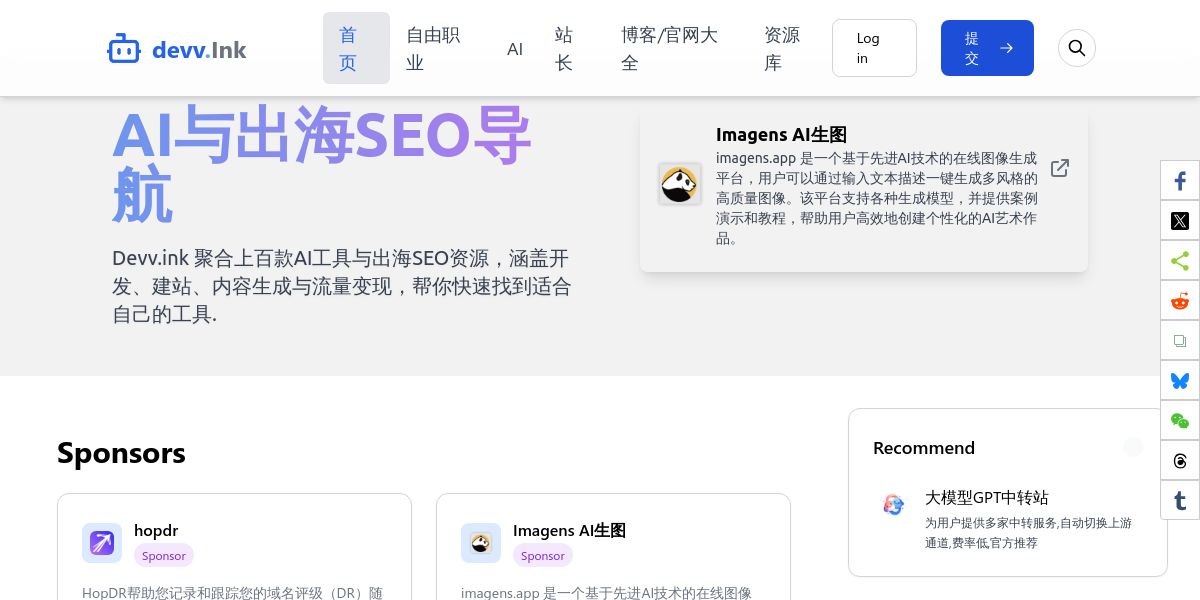
Task: Share page on WeChat
Action: 1180,421
